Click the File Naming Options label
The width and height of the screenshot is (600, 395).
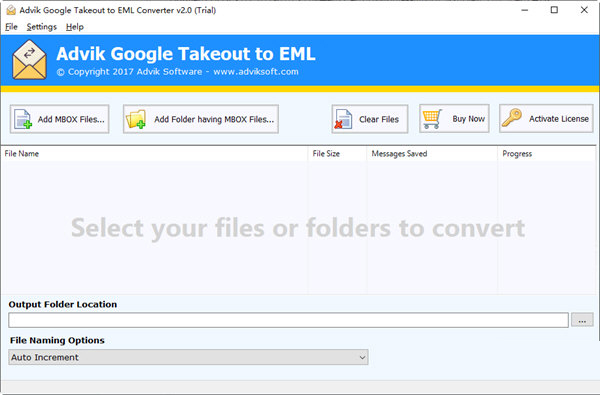click(x=57, y=340)
